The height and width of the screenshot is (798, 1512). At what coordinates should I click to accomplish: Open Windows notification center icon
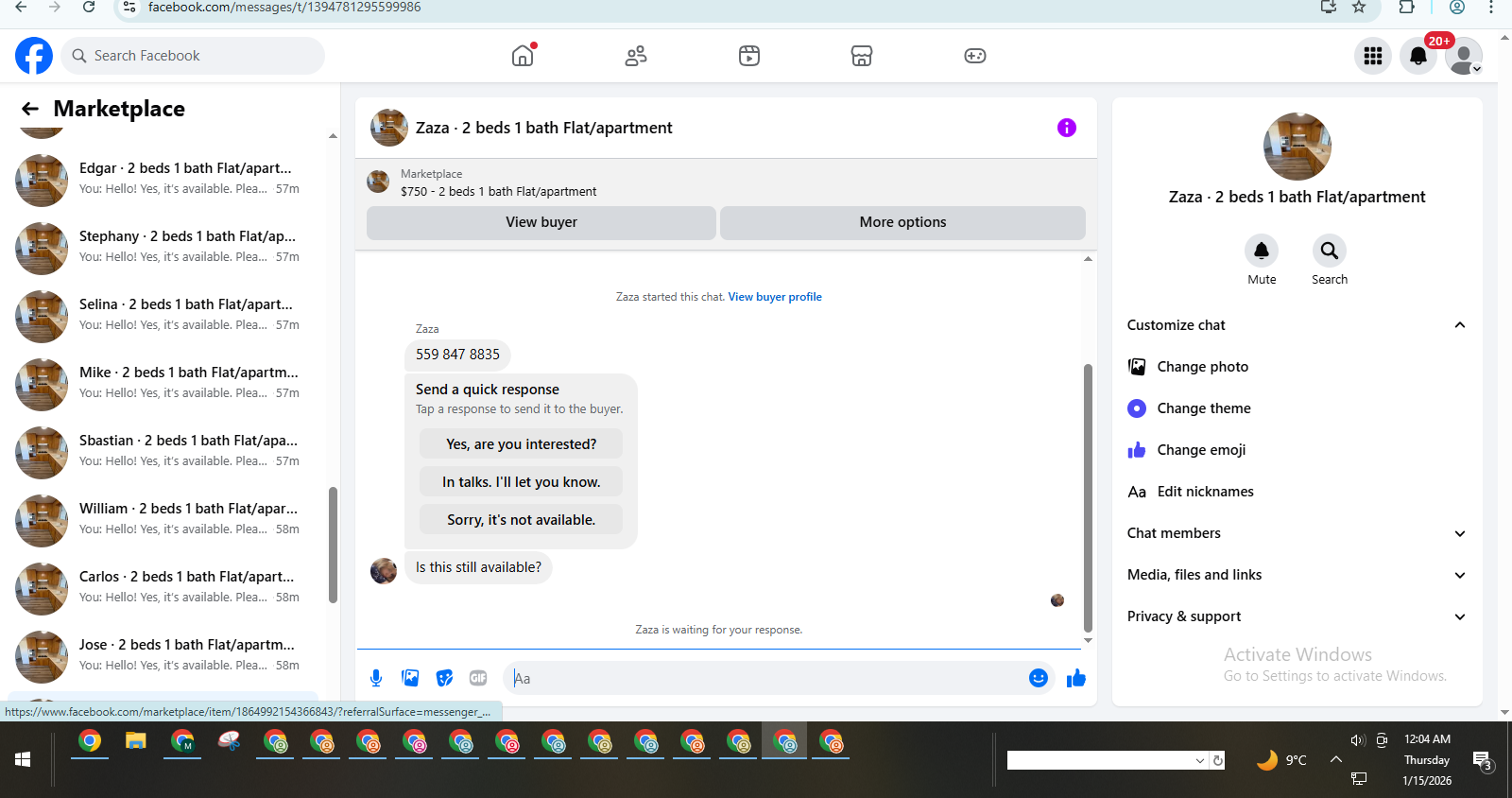click(1482, 760)
